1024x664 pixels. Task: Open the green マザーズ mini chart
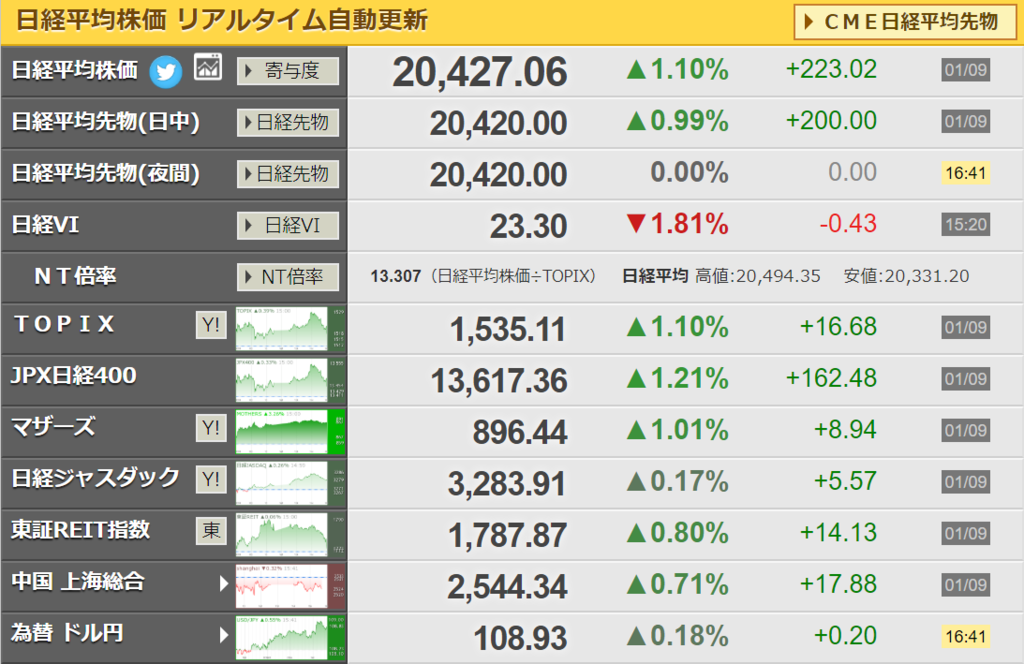pos(290,432)
